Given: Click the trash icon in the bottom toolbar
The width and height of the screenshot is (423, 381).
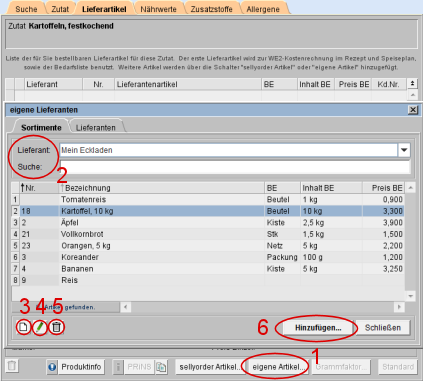Looking at the screenshot, I should [x=12, y=366].
